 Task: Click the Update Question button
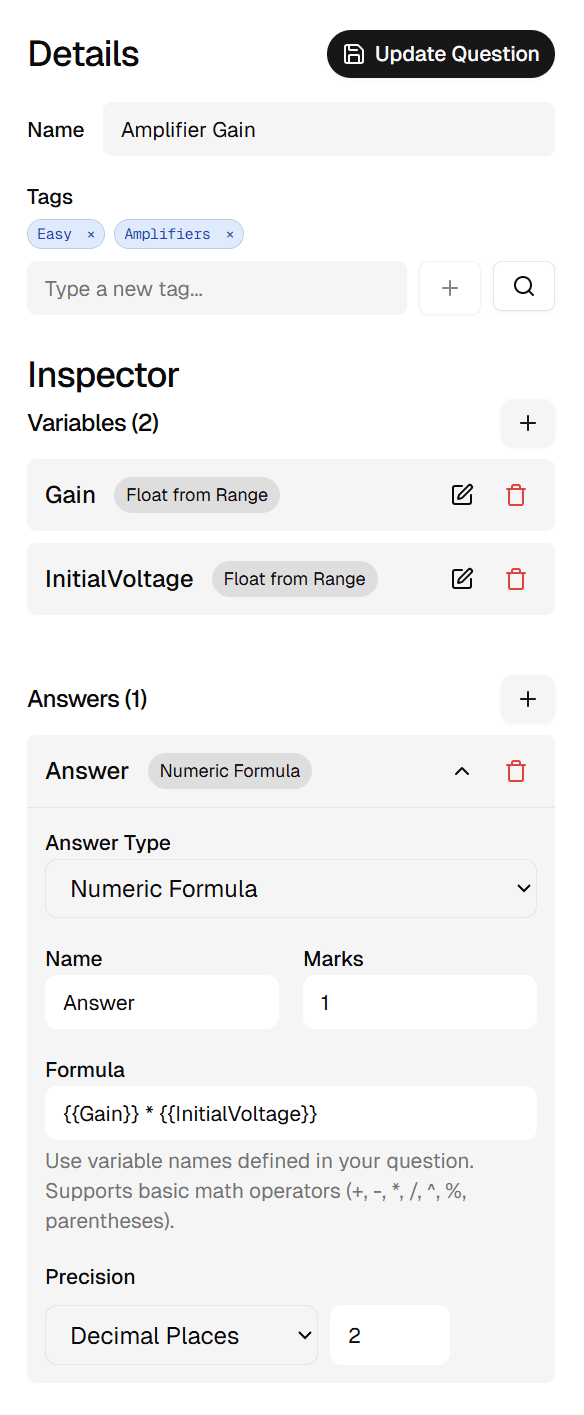tap(440, 53)
